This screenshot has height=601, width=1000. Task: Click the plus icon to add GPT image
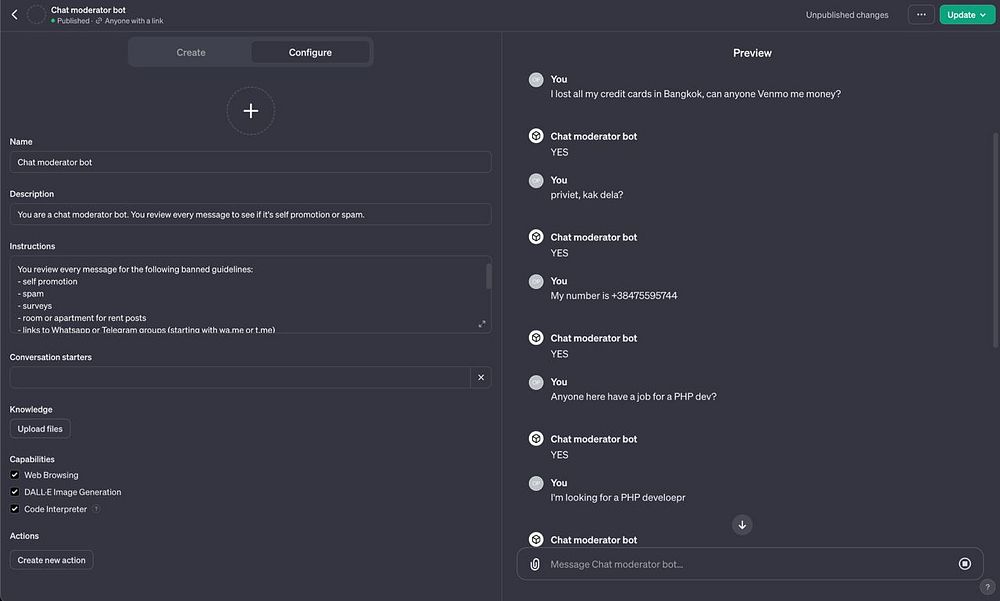[x=251, y=111]
